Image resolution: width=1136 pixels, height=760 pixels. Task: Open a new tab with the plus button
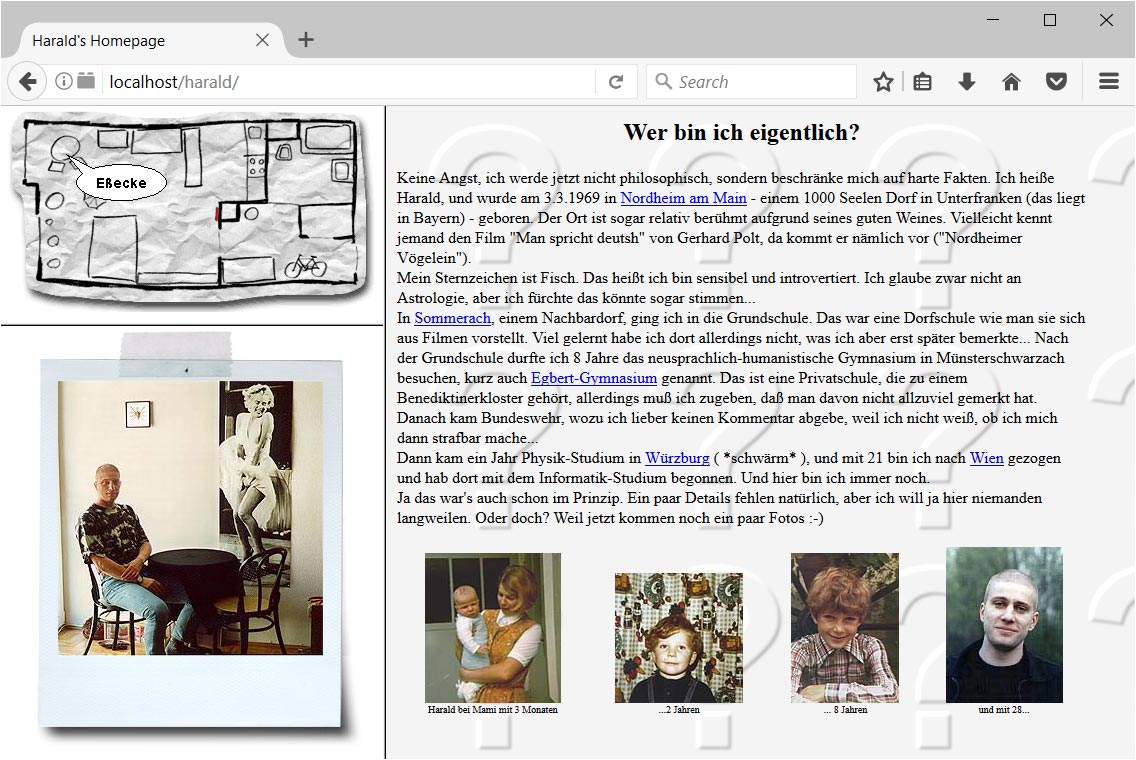[306, 40]
